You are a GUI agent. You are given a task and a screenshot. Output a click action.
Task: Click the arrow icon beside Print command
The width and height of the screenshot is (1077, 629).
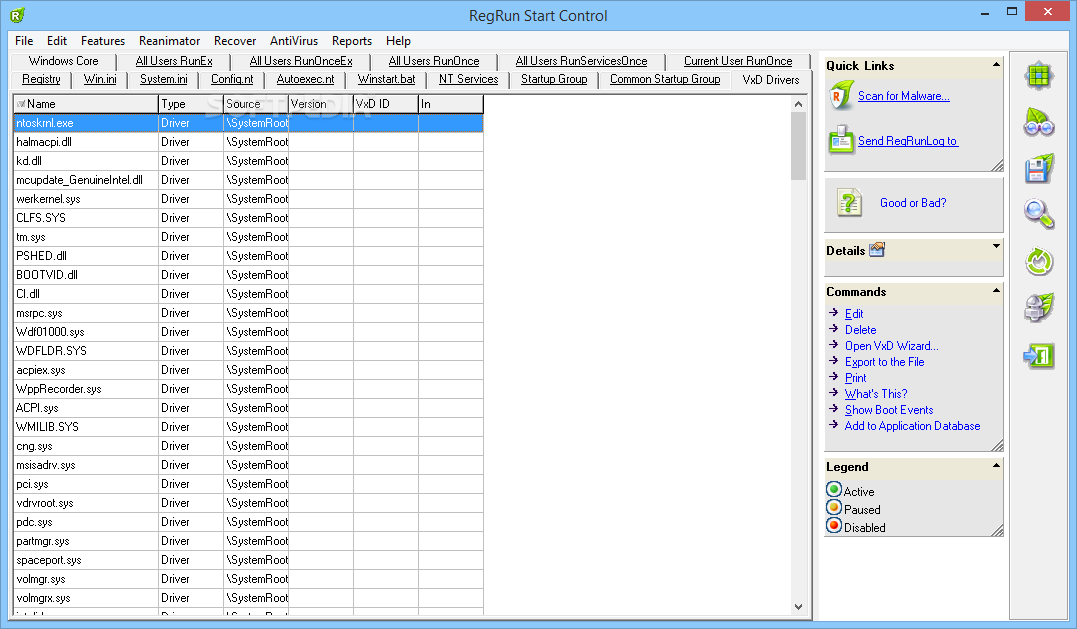(x=834, y=376)
